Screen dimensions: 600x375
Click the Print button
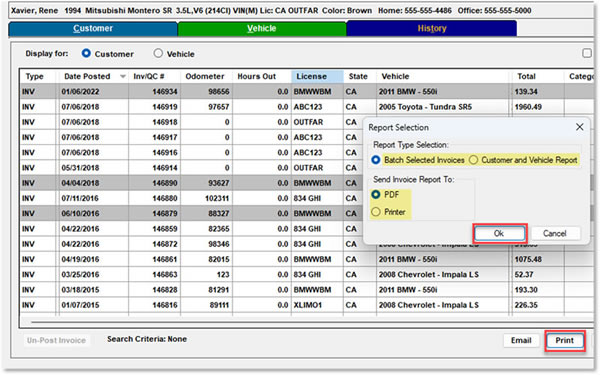(x=565, y=341)
